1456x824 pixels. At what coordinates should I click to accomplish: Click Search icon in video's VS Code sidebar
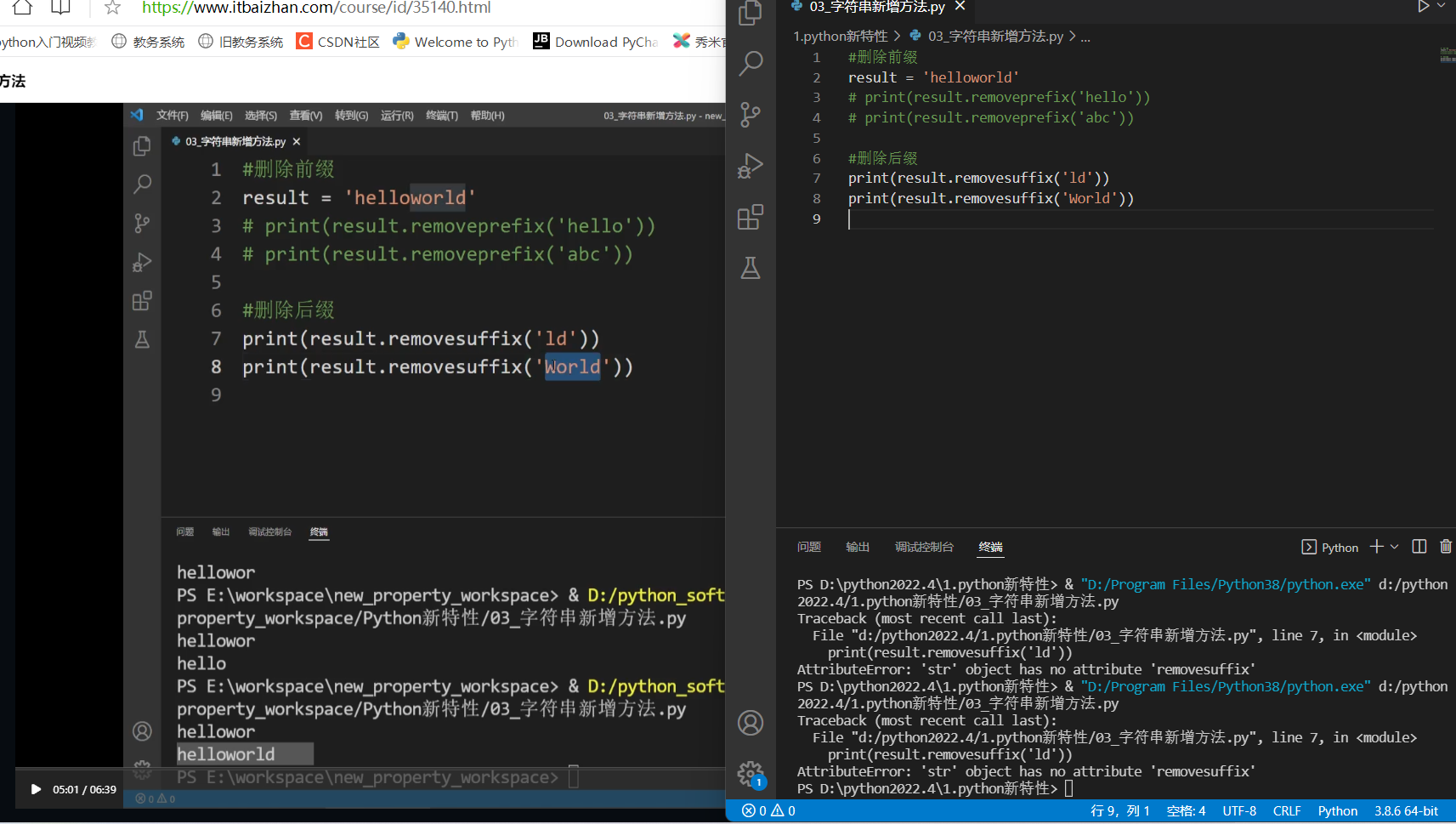142,185
